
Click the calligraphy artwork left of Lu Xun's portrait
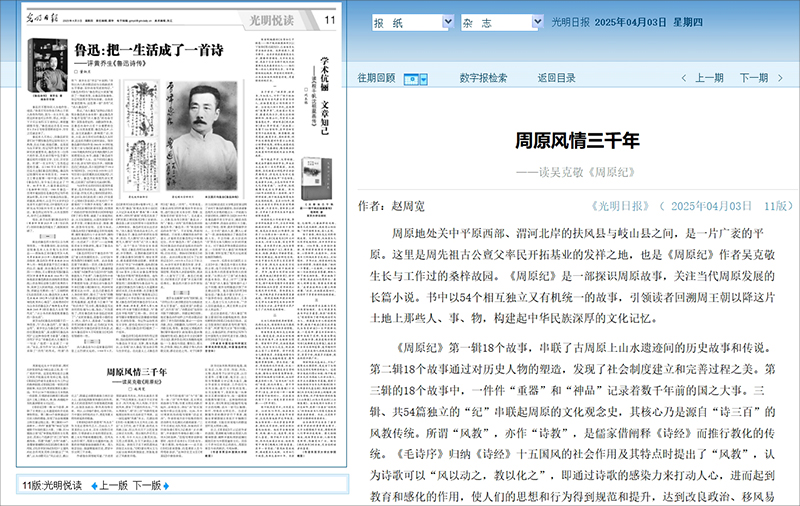(141, 136)
